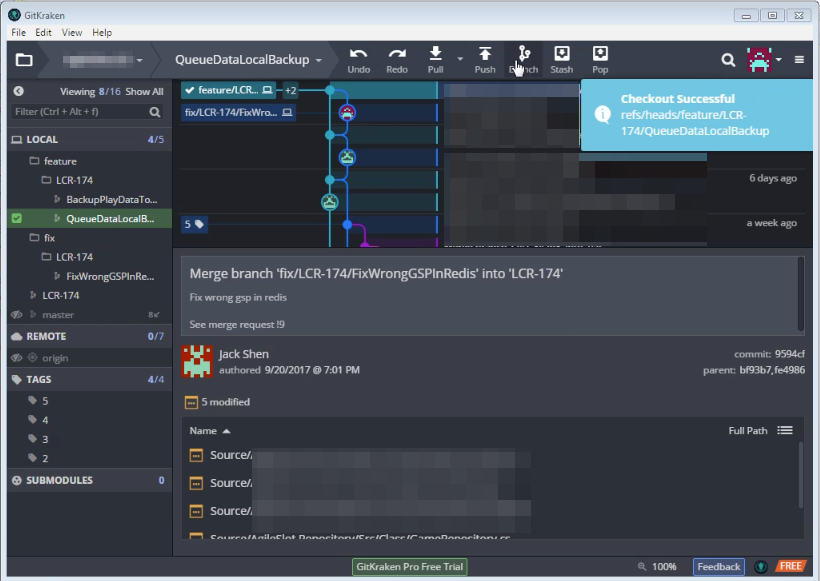This screenshot has height=581, width=820.
Task: Open the Edit menu
Action: click(x=43, y=32)
